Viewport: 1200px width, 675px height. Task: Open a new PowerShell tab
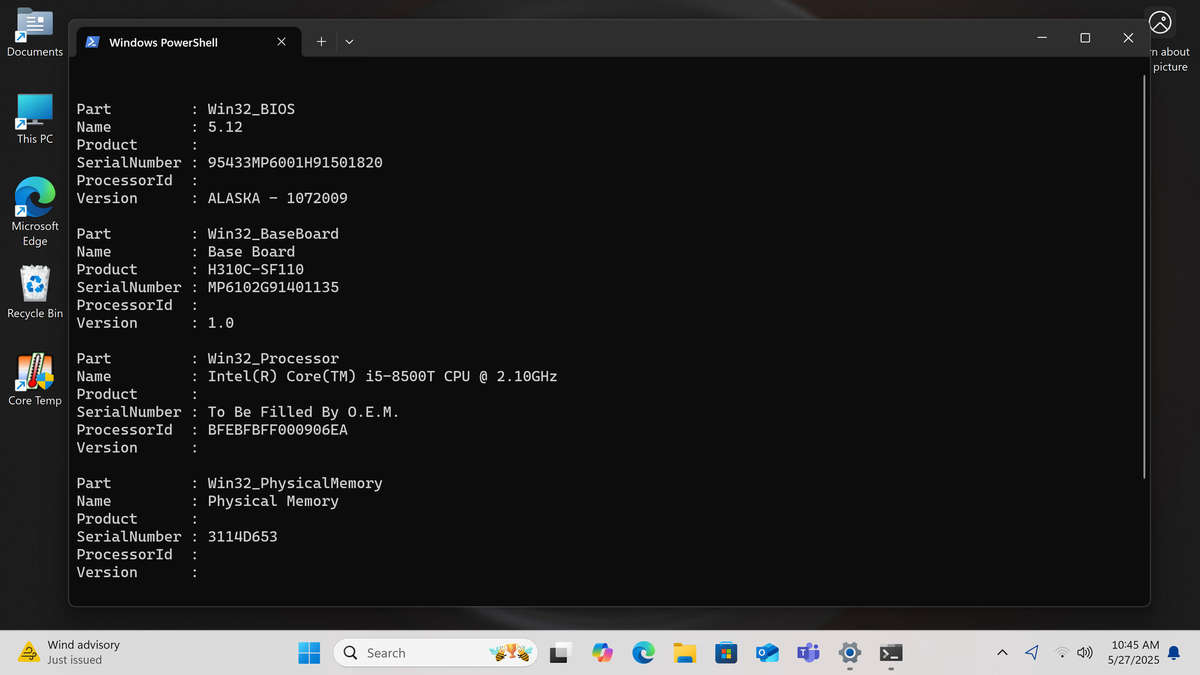click(321, 41)
